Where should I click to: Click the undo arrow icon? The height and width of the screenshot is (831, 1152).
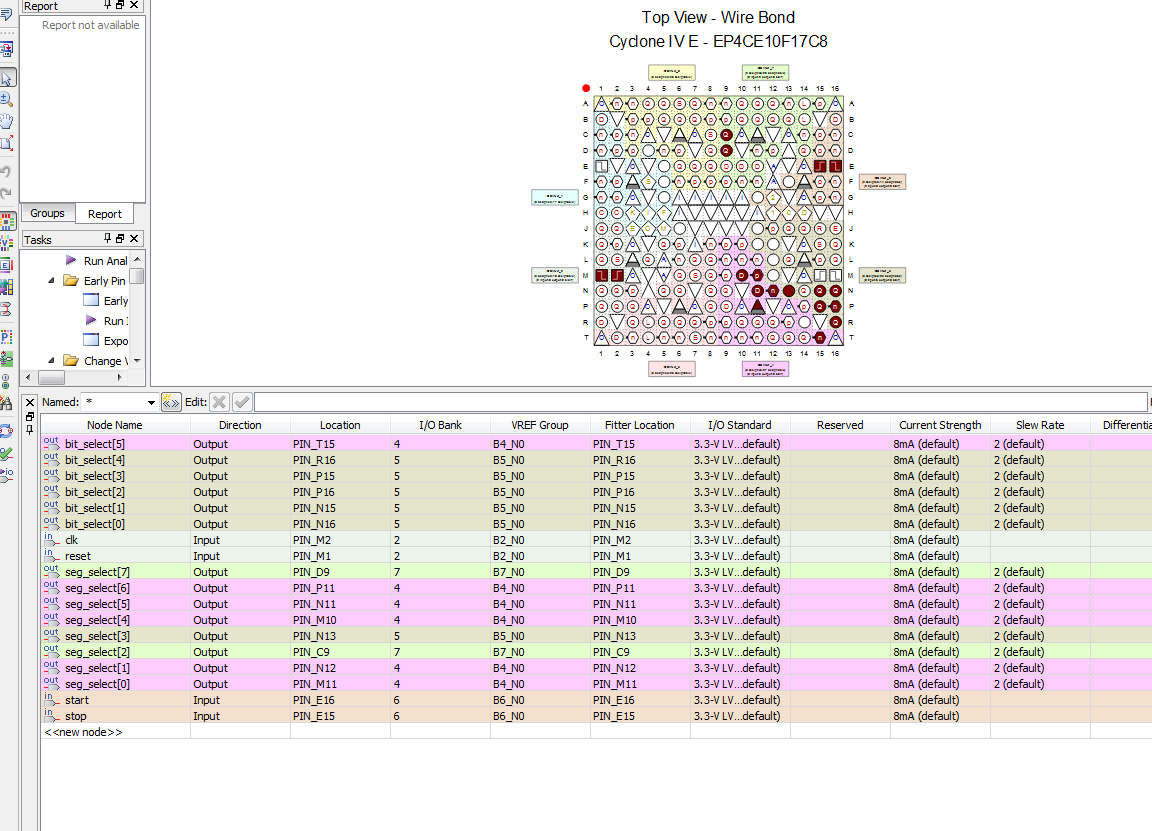click(6, 171)
